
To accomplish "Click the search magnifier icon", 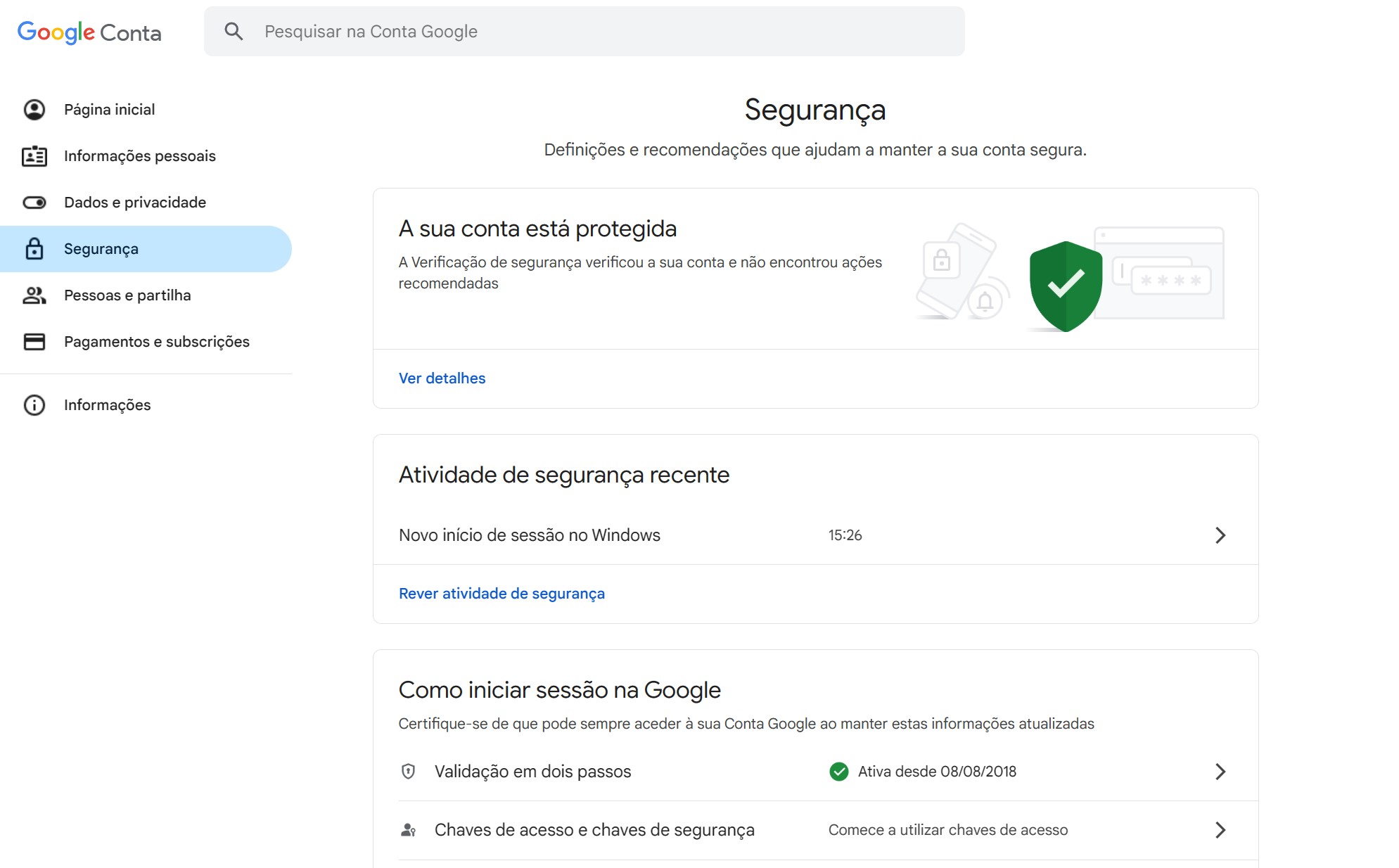I will click(234, 32).
